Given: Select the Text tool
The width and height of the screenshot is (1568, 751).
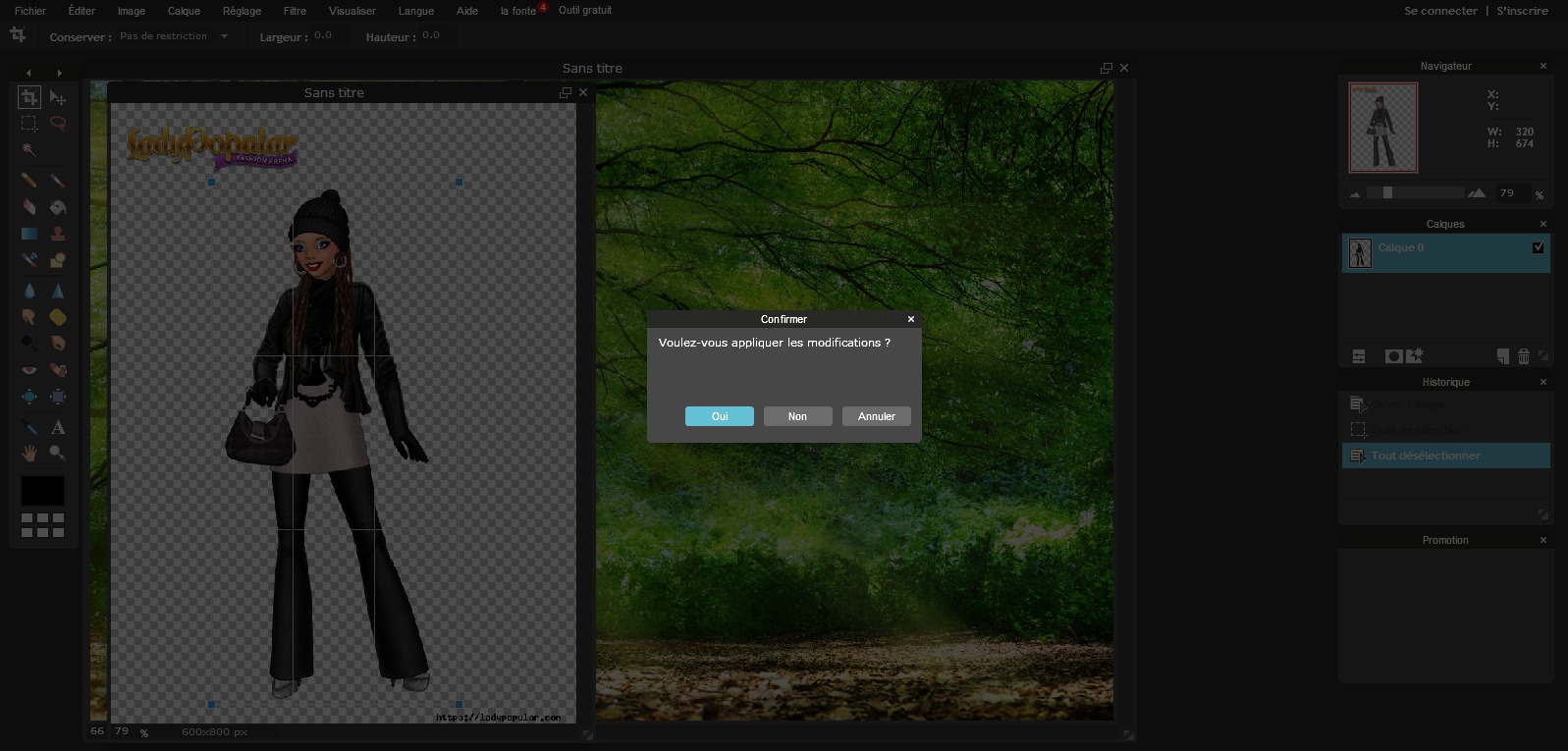Looking at the screenshot, I should [58, 427].
